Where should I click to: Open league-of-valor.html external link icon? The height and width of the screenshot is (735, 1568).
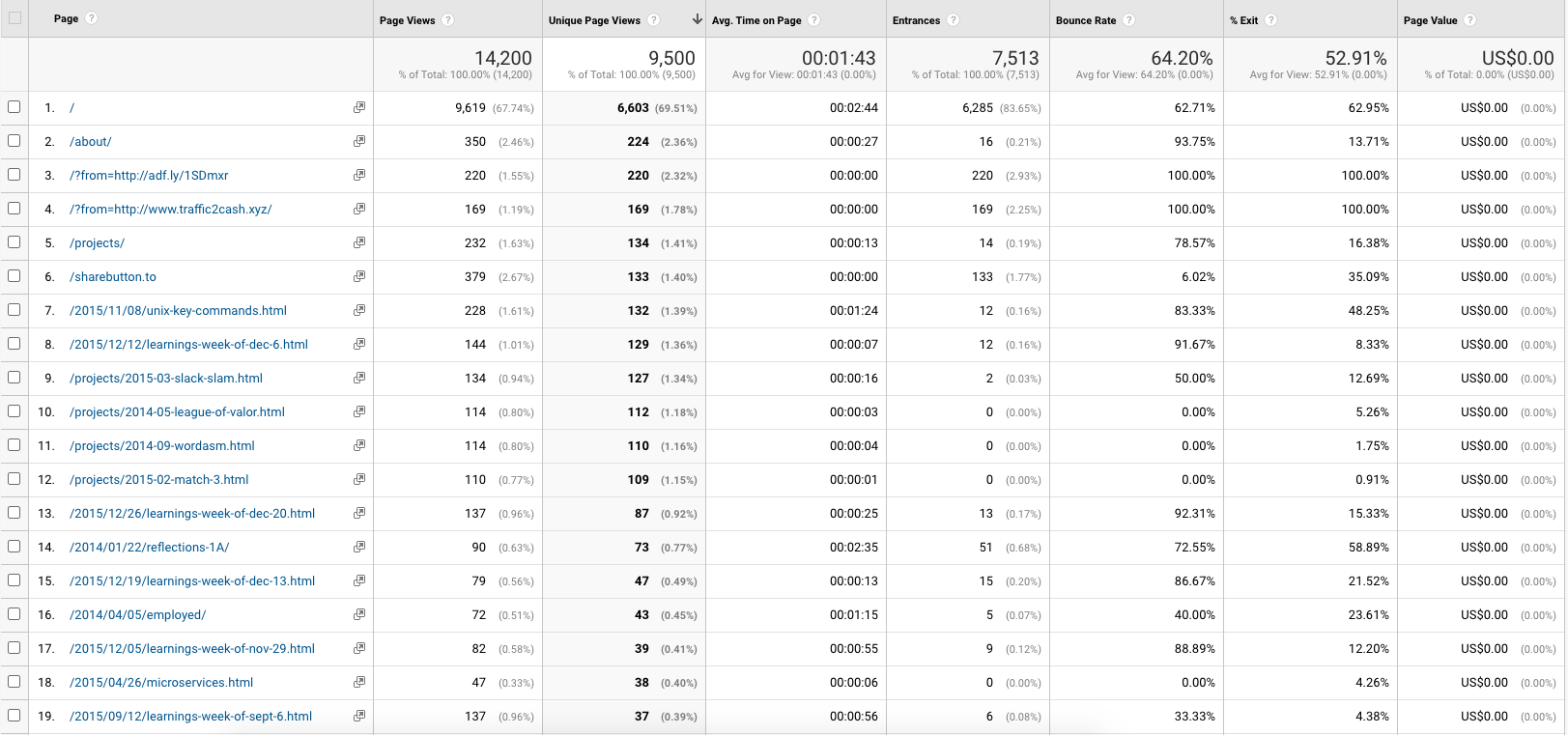(359, 411)
